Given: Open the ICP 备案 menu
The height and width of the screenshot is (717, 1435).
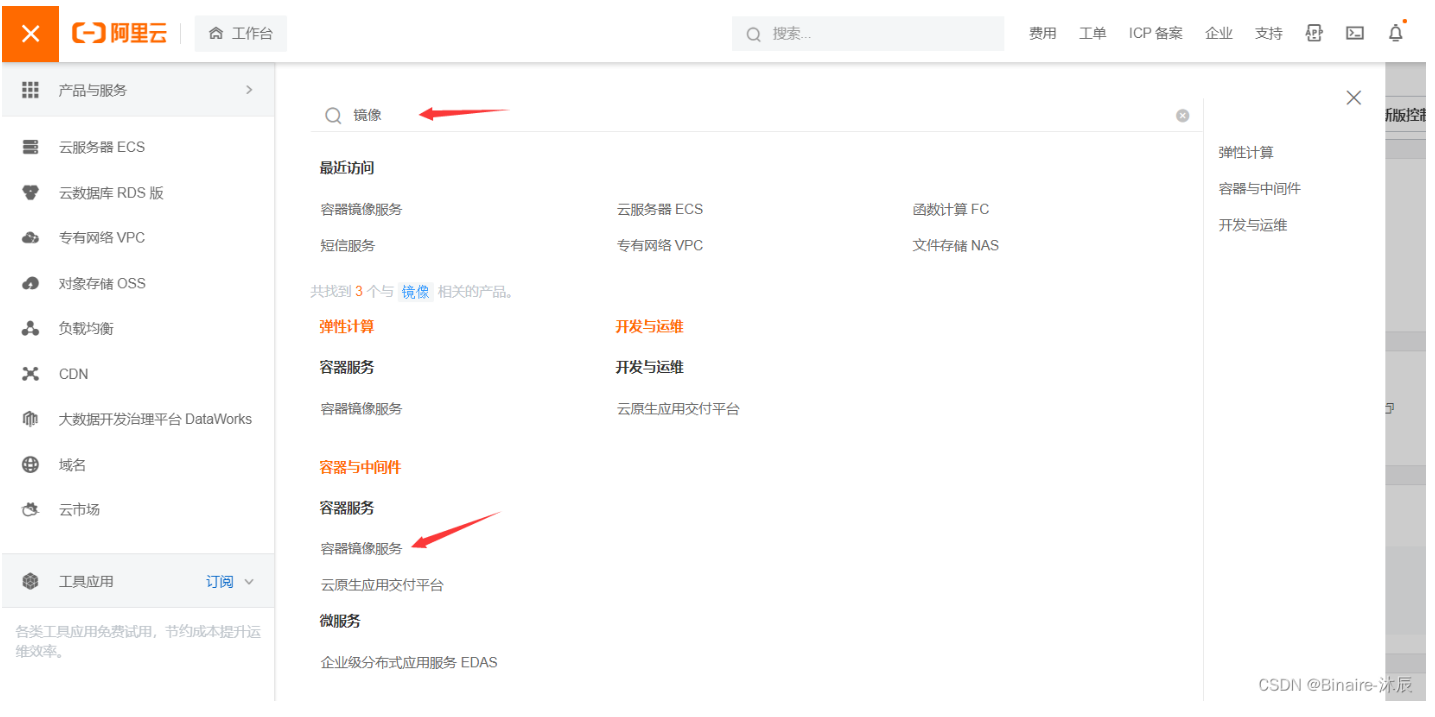Looking at the screenshot, I should pyautogui.click(x=1155, y=33).
